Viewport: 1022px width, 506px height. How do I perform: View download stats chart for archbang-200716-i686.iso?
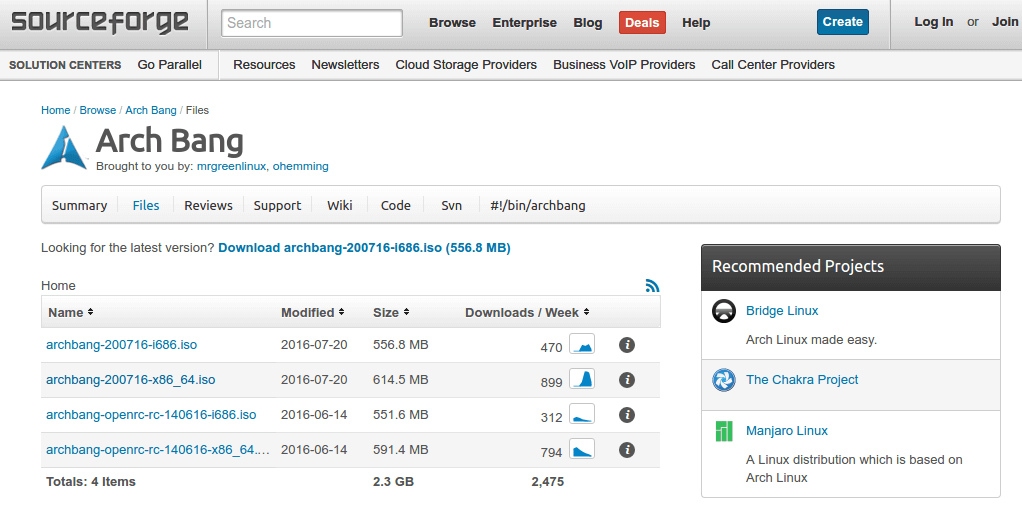click(582, 345)
